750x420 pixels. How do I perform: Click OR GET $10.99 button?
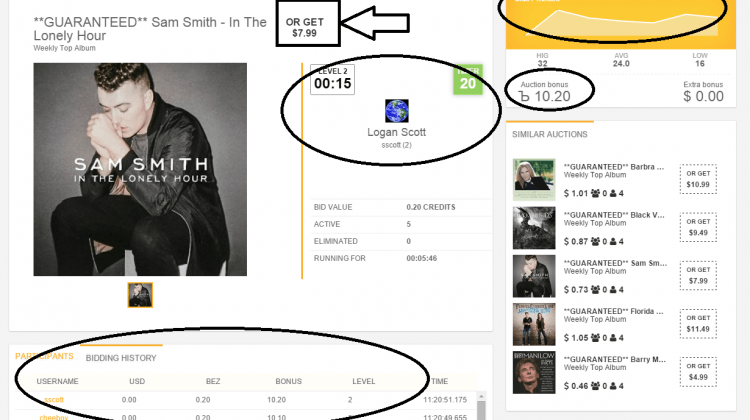pos(698,179)
